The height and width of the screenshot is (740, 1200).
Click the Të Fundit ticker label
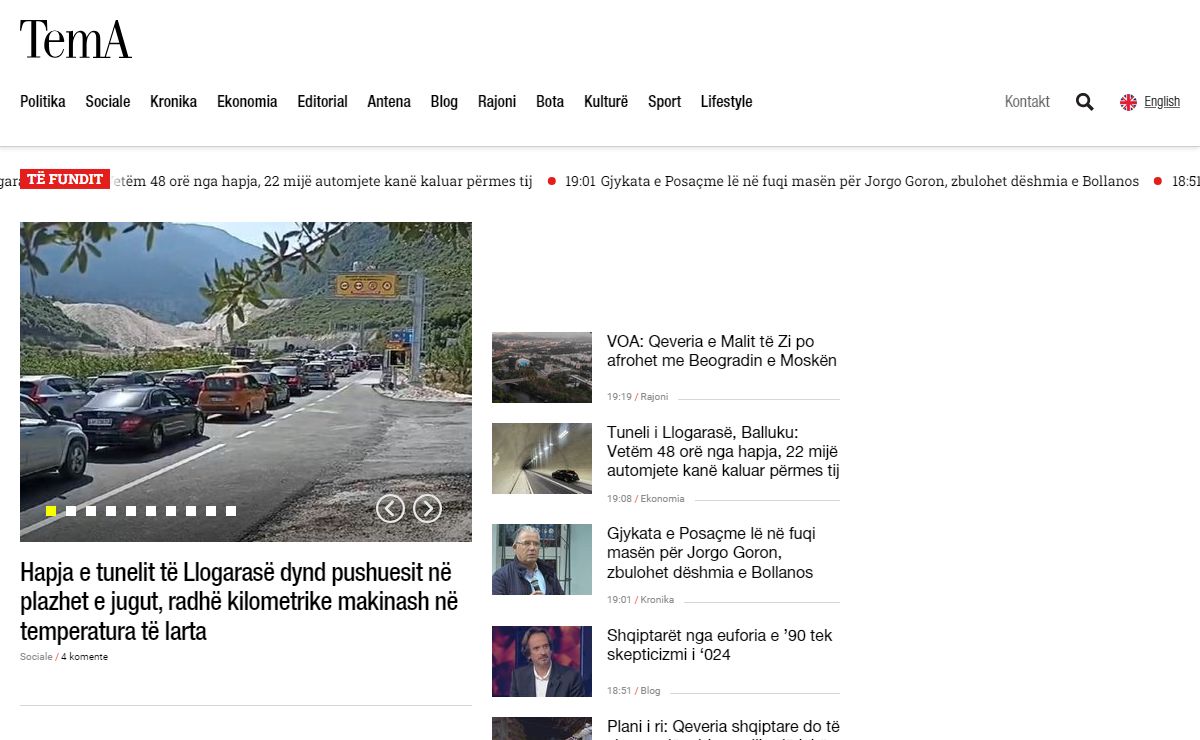click(x=65, y=179)
